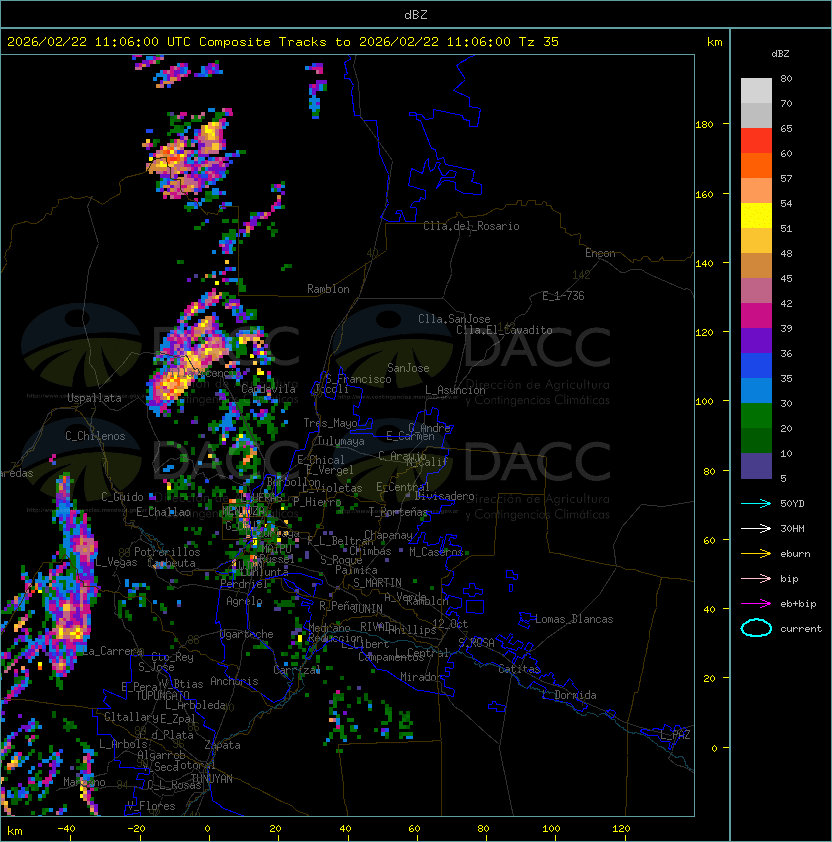Image resolution: width=832 pixels, height=842 pixels.
Task: Click the 'V_Flores' map label
Action: tap(151, 806)
